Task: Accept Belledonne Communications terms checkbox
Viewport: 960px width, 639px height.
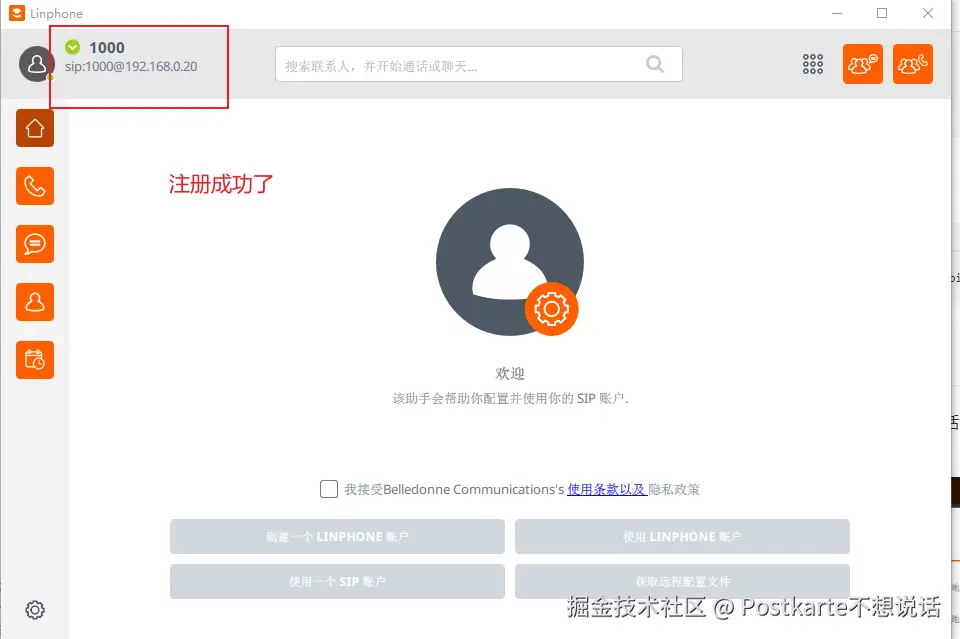Action: tap(329, 489)
